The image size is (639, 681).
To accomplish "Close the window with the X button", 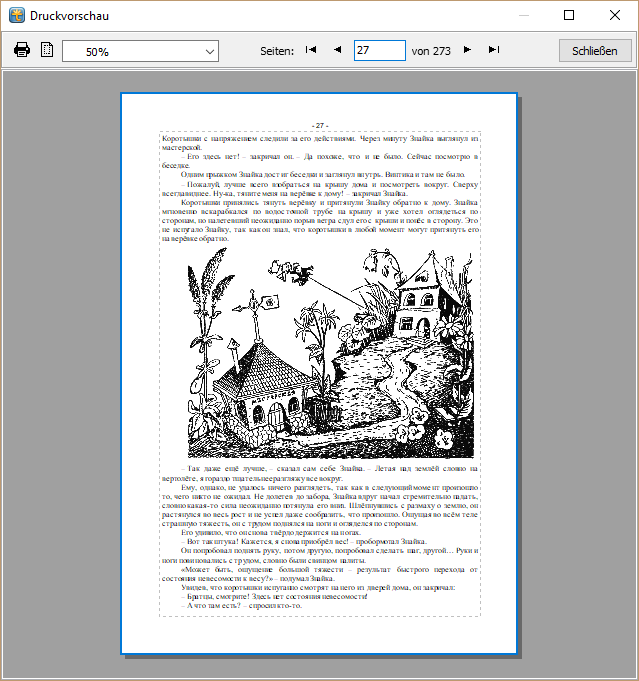I will 615,16.
